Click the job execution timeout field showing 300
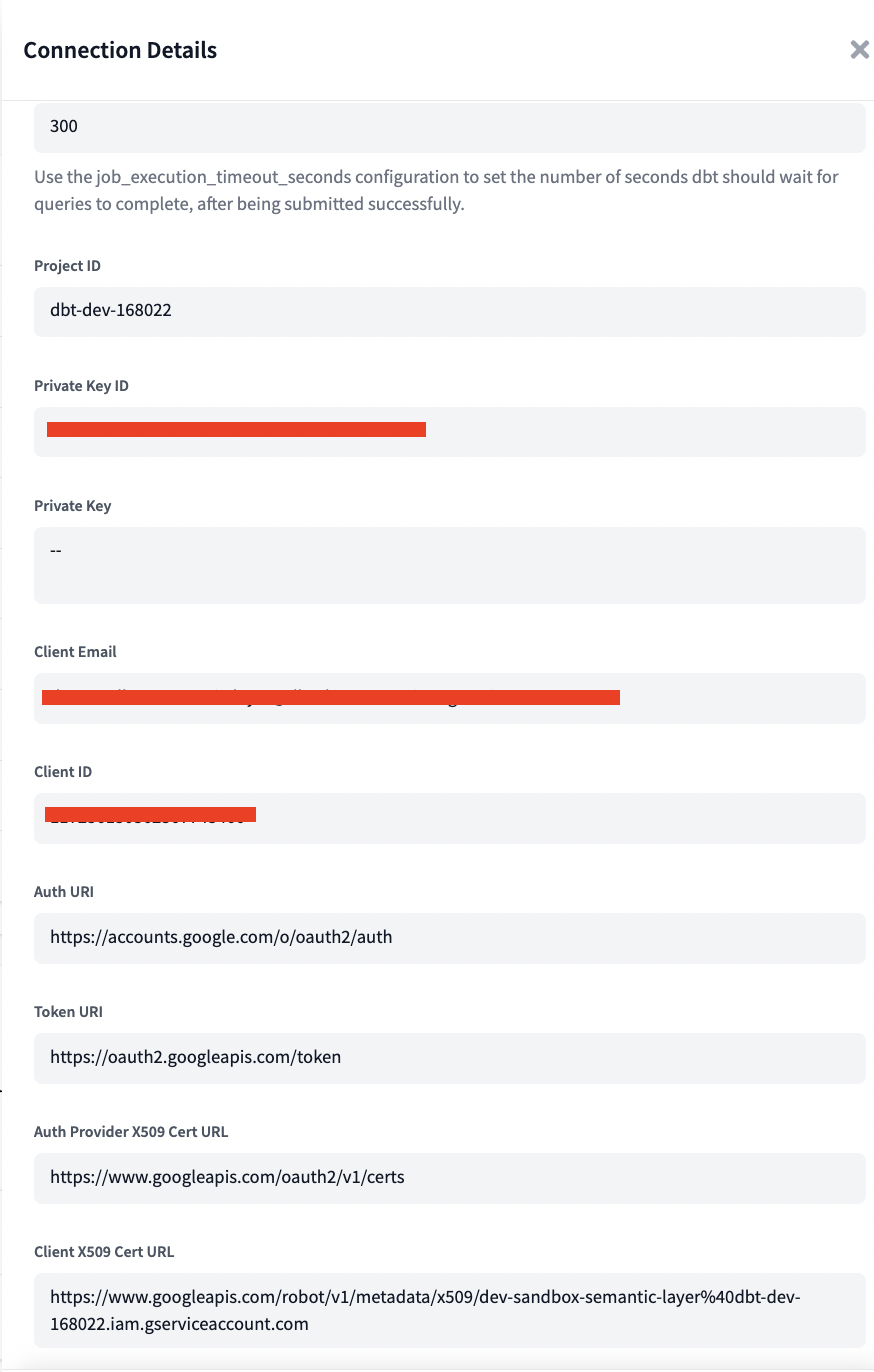Screen dimensions: 874x1372 450,126
